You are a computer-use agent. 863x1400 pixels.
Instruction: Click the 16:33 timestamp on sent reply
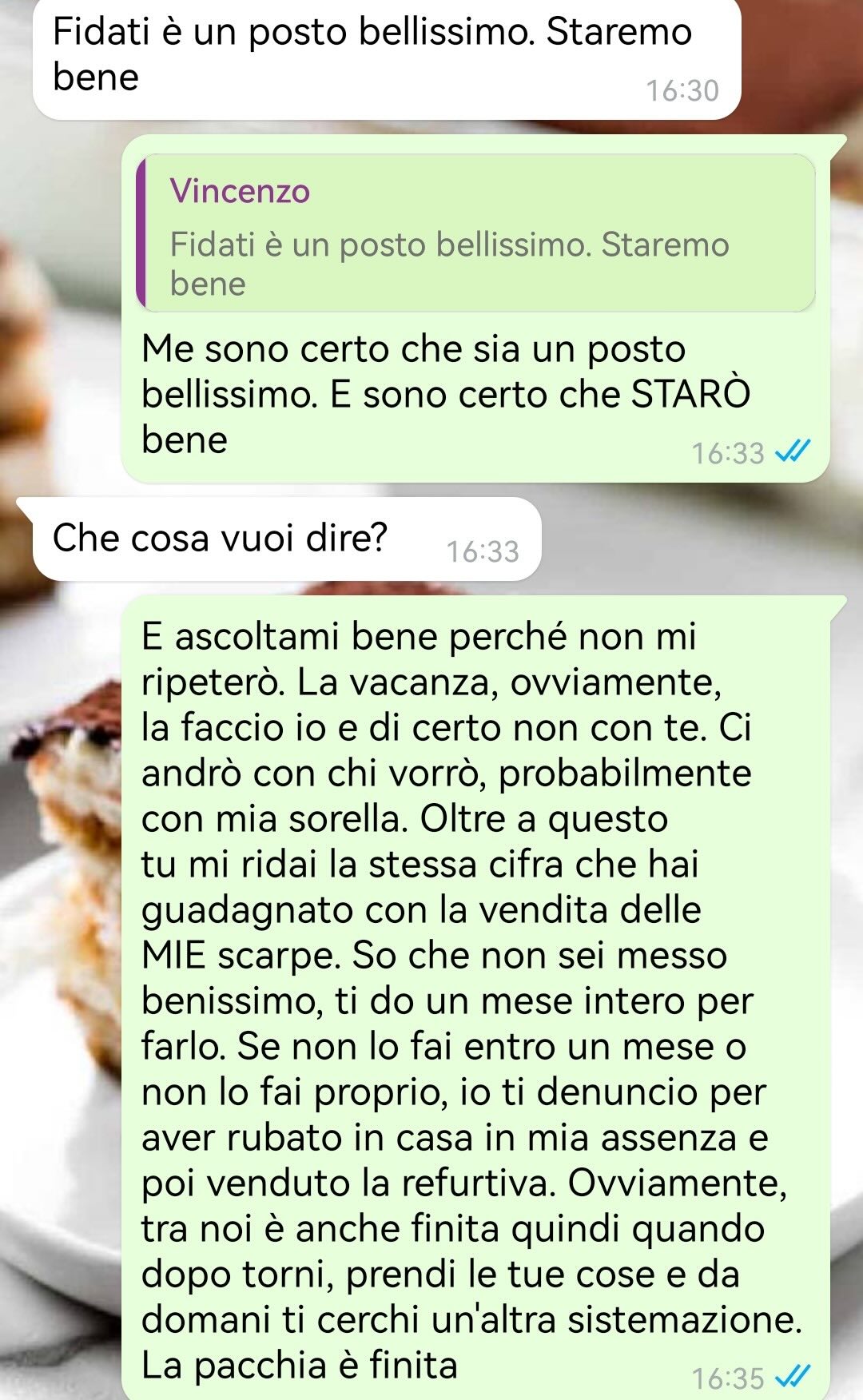point(728,453)
